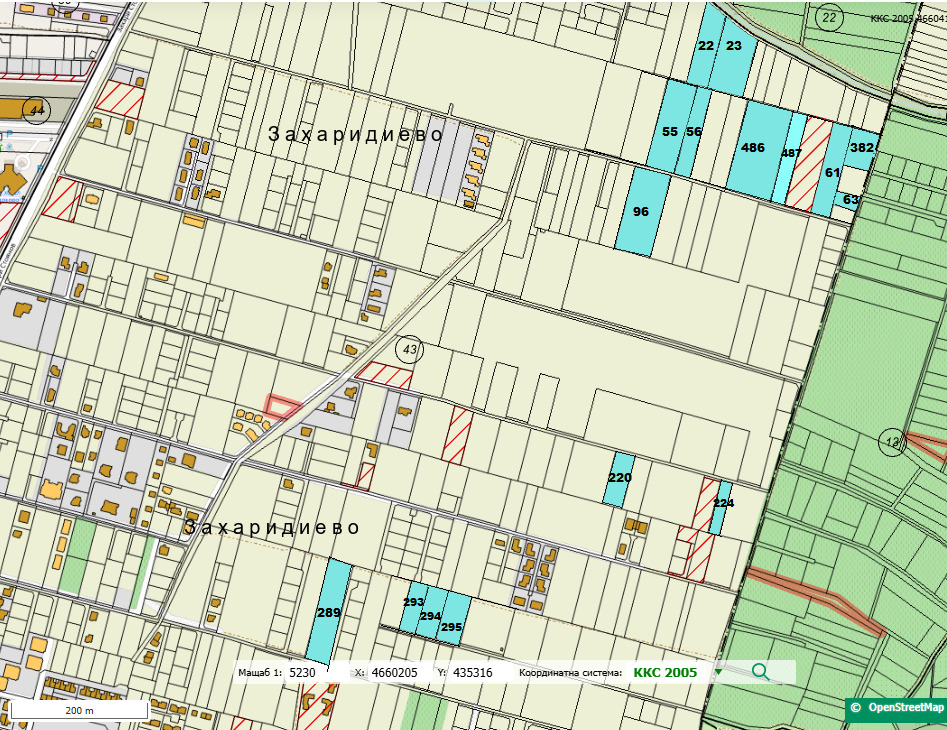
Task: Click the circled district marker 43
Action: (408, 349)
